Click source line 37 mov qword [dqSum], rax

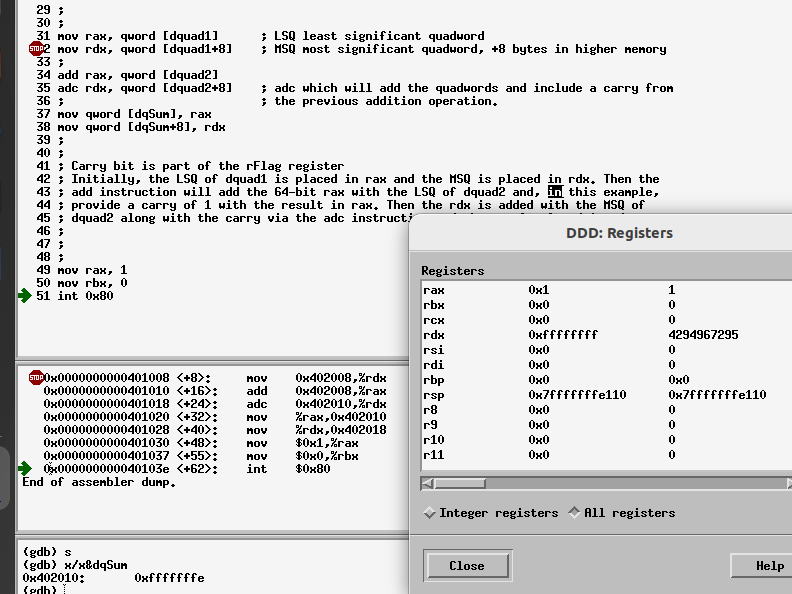(x=134, y=114)
